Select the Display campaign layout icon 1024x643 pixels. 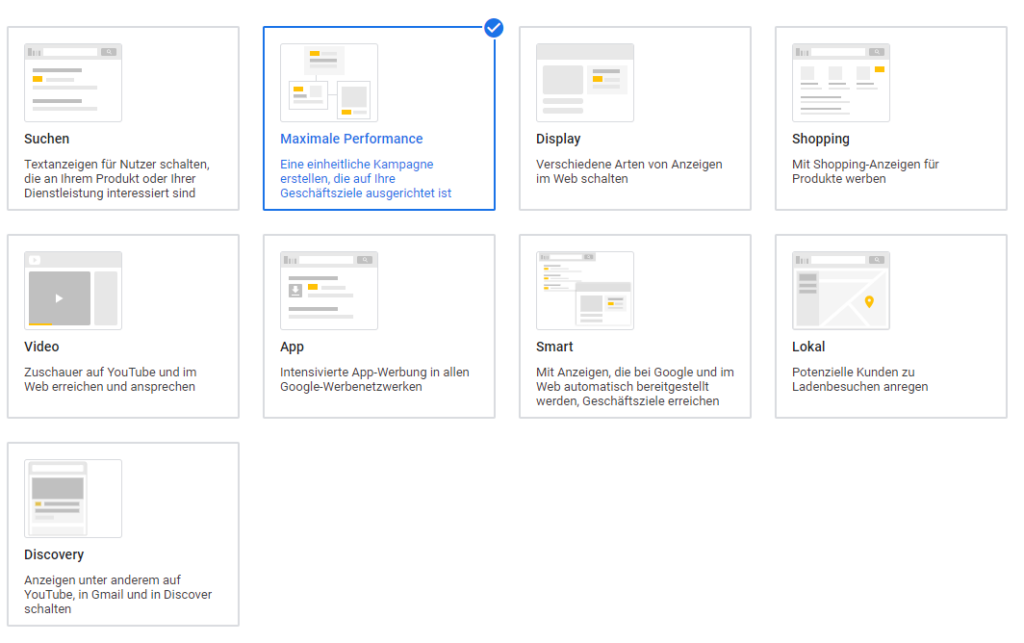[585, 82]
